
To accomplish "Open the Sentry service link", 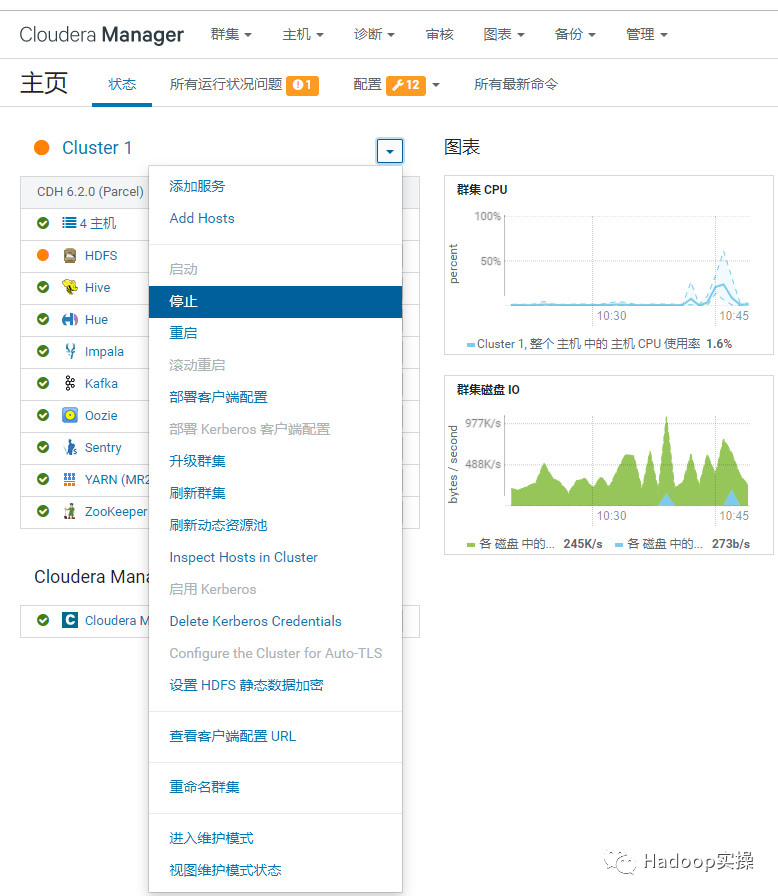I will tap(103, 447).
